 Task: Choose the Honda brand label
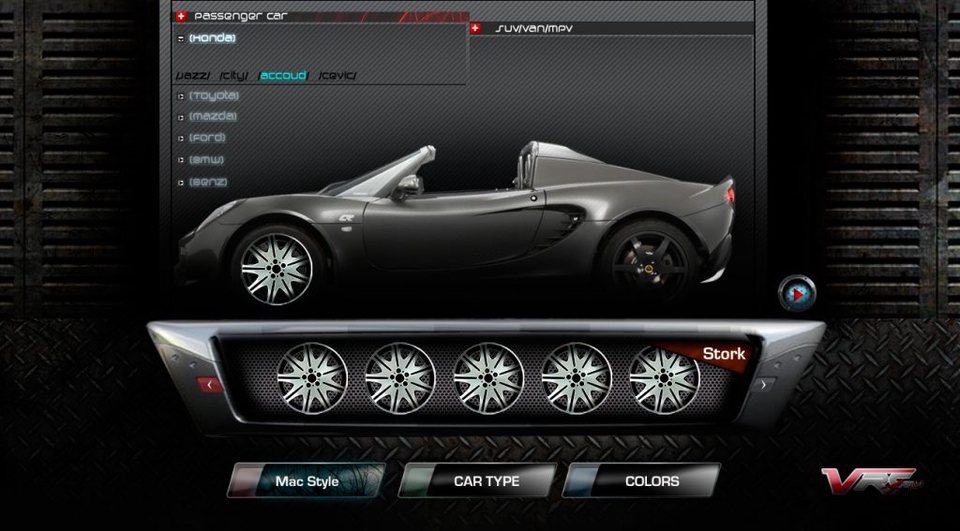(212, 38)
